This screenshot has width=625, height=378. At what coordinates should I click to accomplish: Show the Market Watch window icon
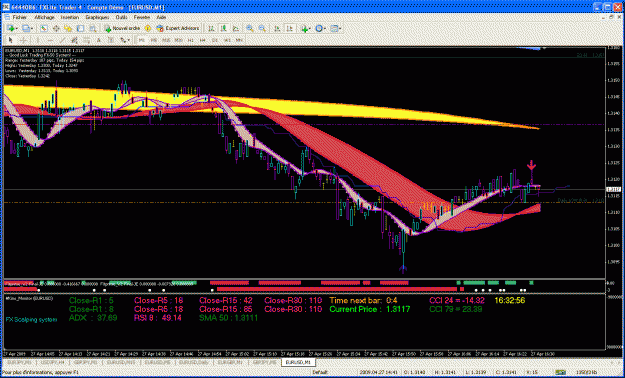(43, 28)
